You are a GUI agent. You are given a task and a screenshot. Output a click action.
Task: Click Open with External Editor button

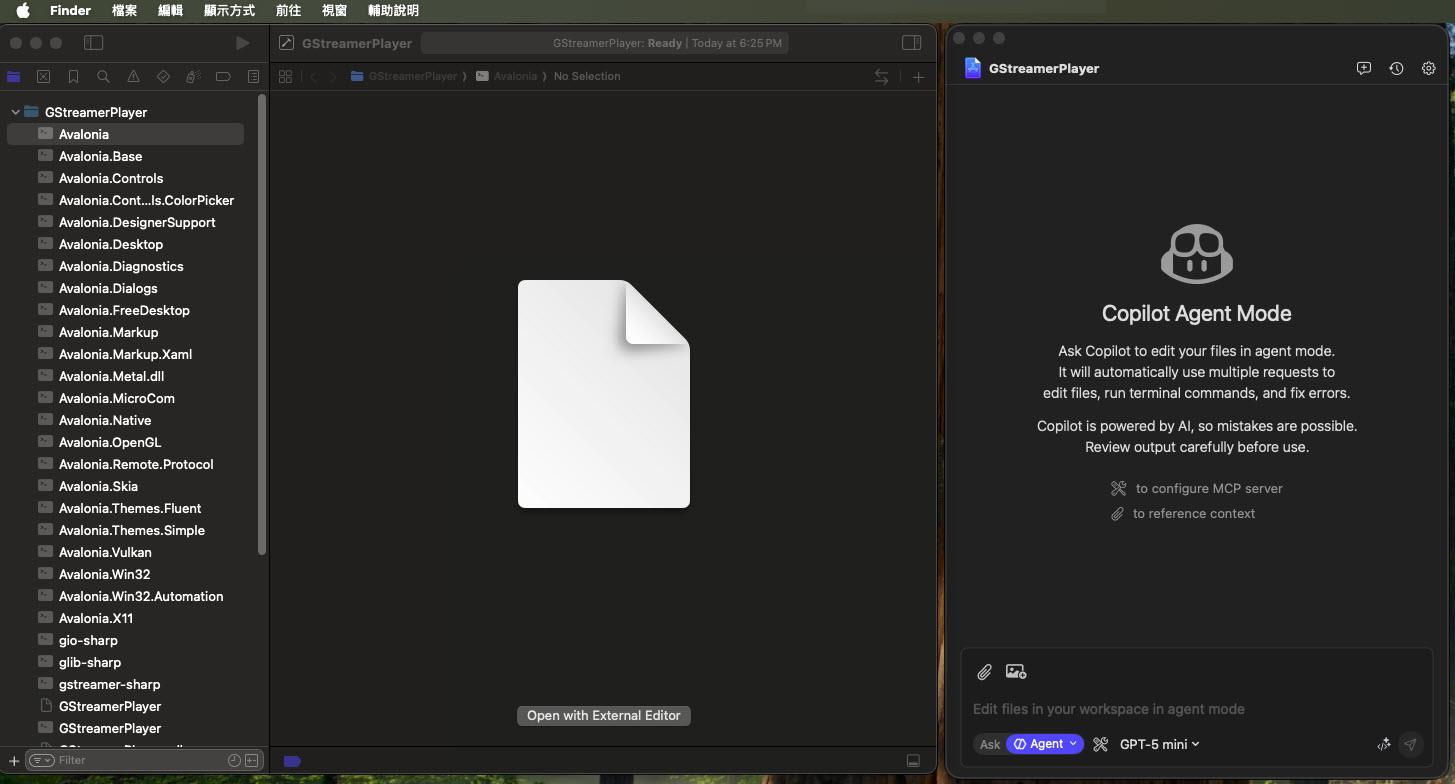click(604, 716)
